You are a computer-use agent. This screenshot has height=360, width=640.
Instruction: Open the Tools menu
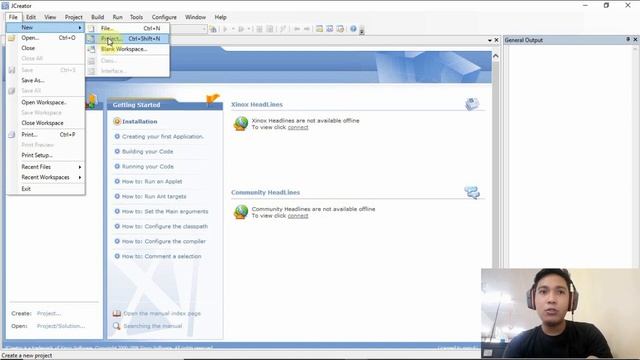pyautogui.click(x=136, y=17)
